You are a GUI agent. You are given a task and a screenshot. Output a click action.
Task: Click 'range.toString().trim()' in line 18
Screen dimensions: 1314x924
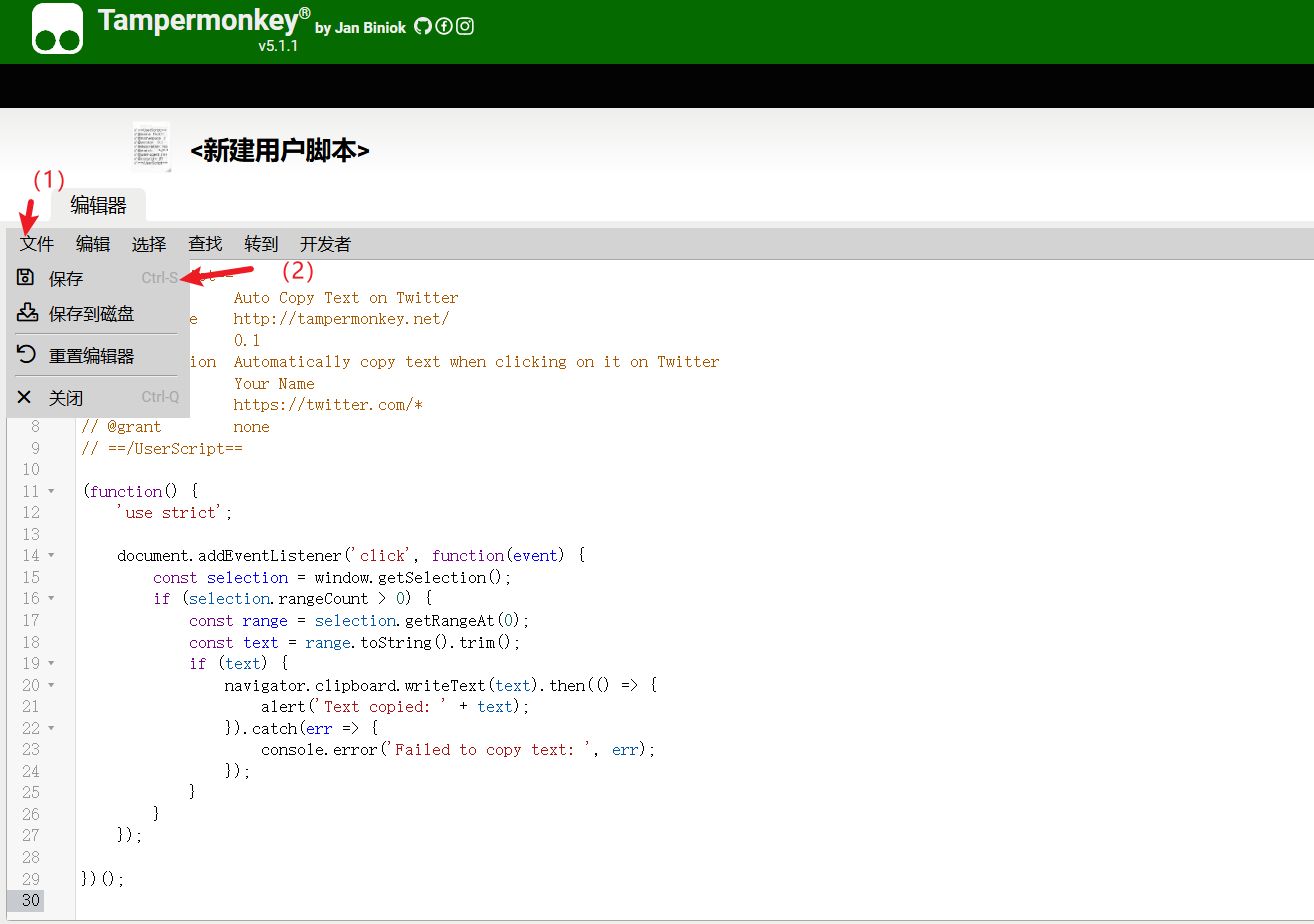click(409, 642)
